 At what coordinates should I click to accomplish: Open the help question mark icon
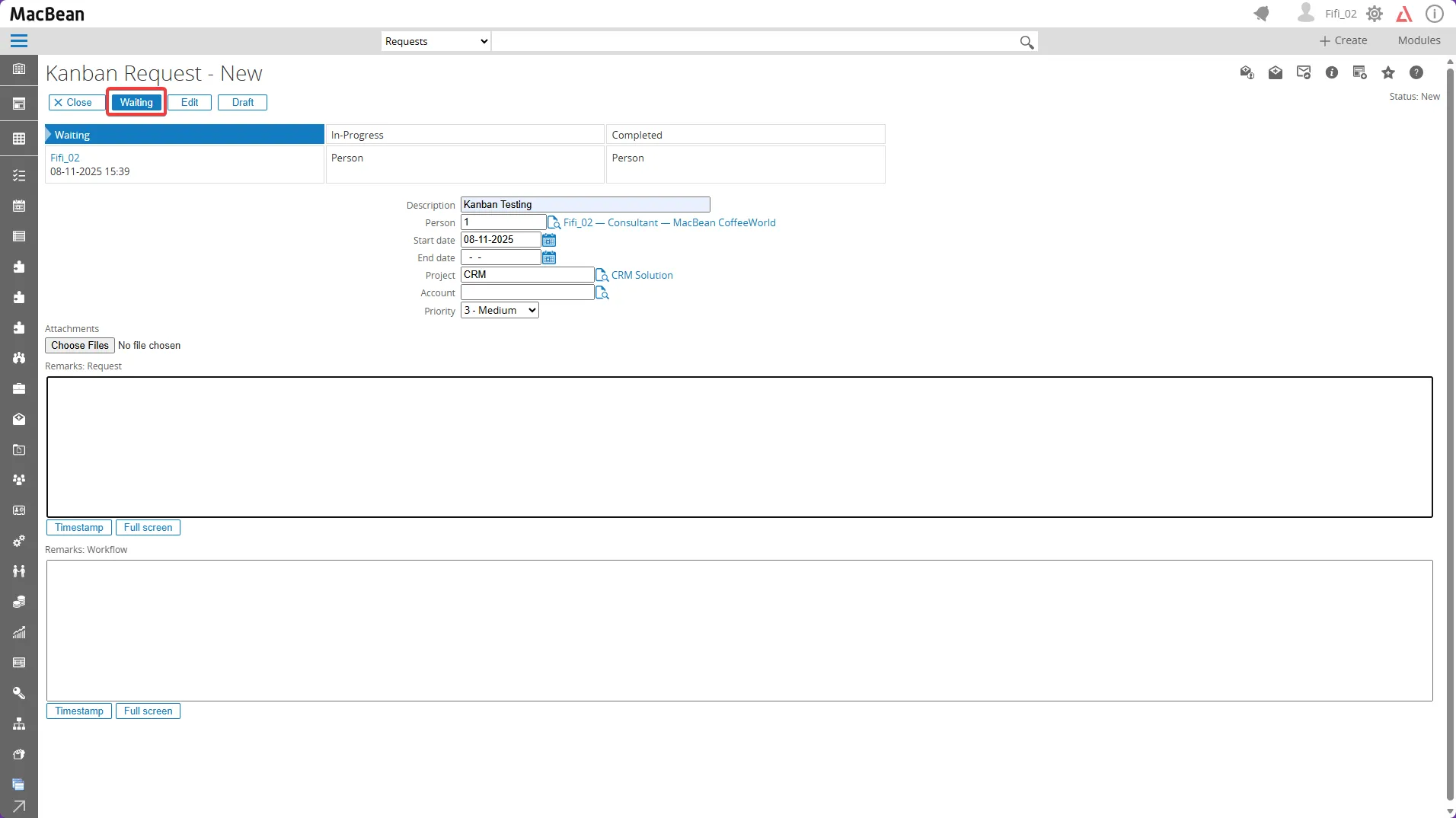point(1416,72)
